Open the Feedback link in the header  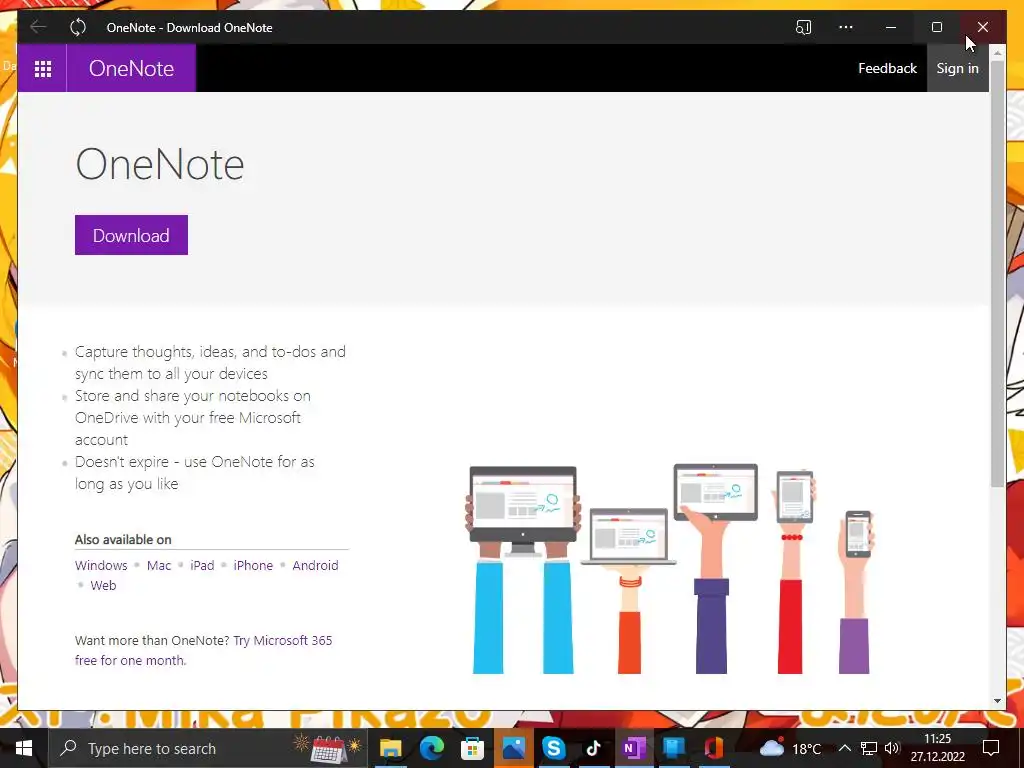[887, 69]
